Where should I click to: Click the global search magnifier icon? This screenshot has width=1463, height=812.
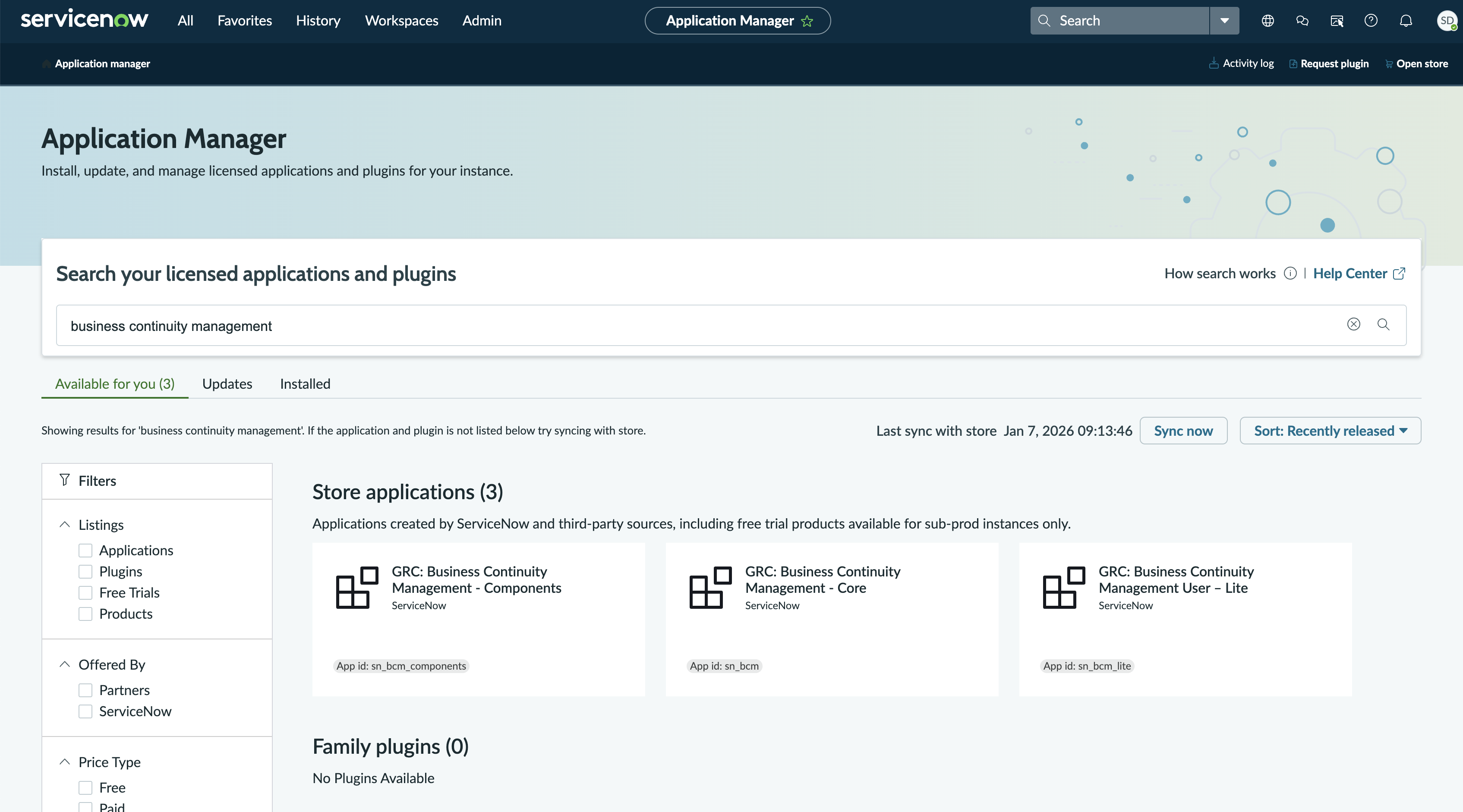pyautogui.click(x=1044, y=20)
